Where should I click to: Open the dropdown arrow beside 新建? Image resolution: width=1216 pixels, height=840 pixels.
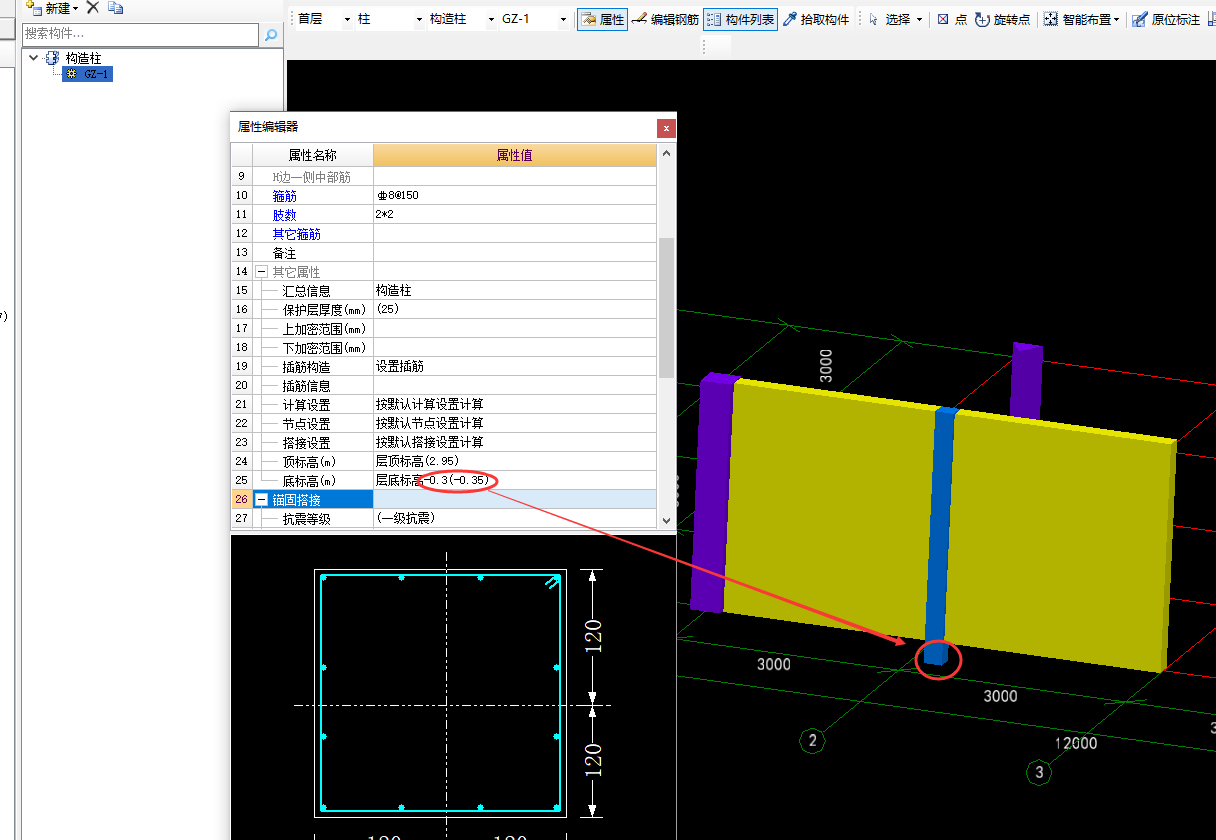pyautogui.click(x=76, y=8)
